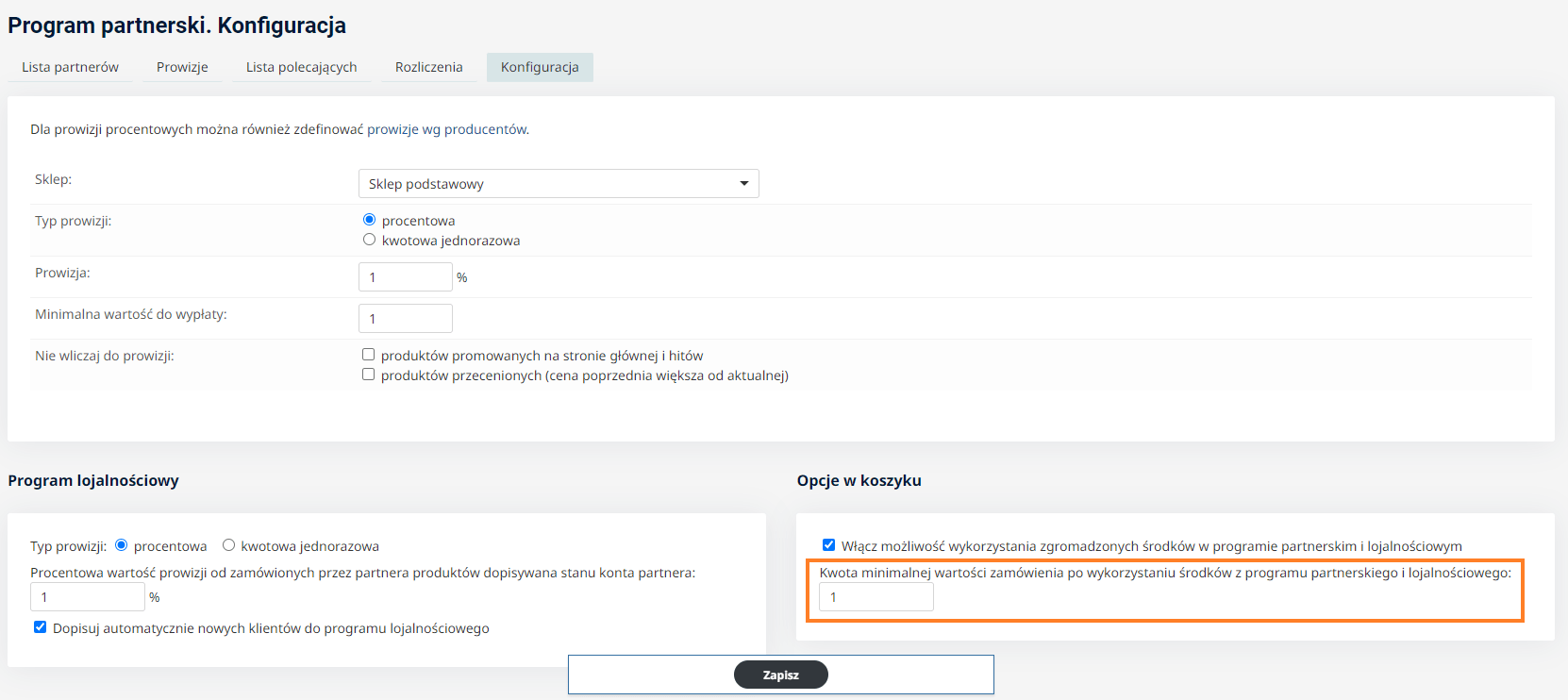The image size is (1568, 700).
Task: Toggle automatic enrollment of new customers
Action: pos(41,627)
